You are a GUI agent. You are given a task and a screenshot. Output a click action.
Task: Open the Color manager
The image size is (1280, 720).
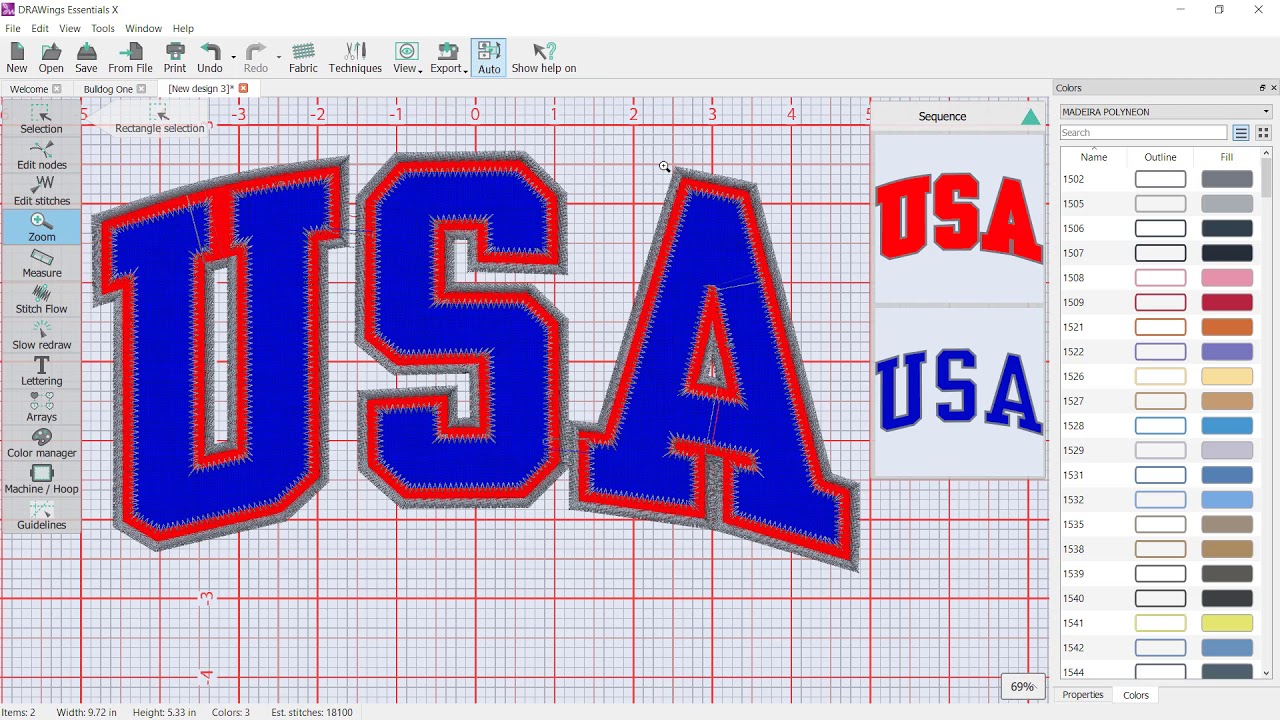click(x=41, y=443)
